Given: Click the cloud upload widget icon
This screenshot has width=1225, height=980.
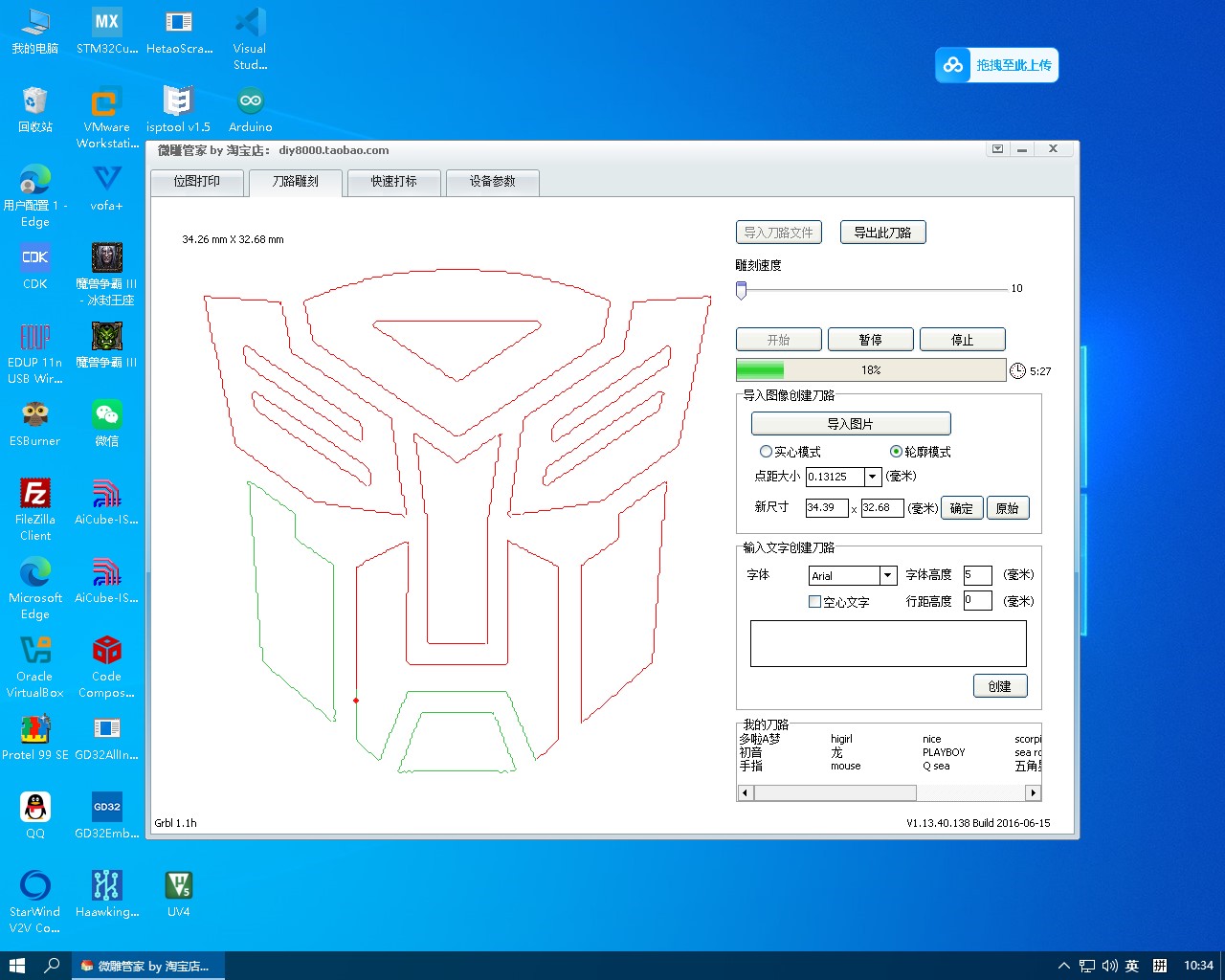Looking at the screenshot, I should [953, 65].
